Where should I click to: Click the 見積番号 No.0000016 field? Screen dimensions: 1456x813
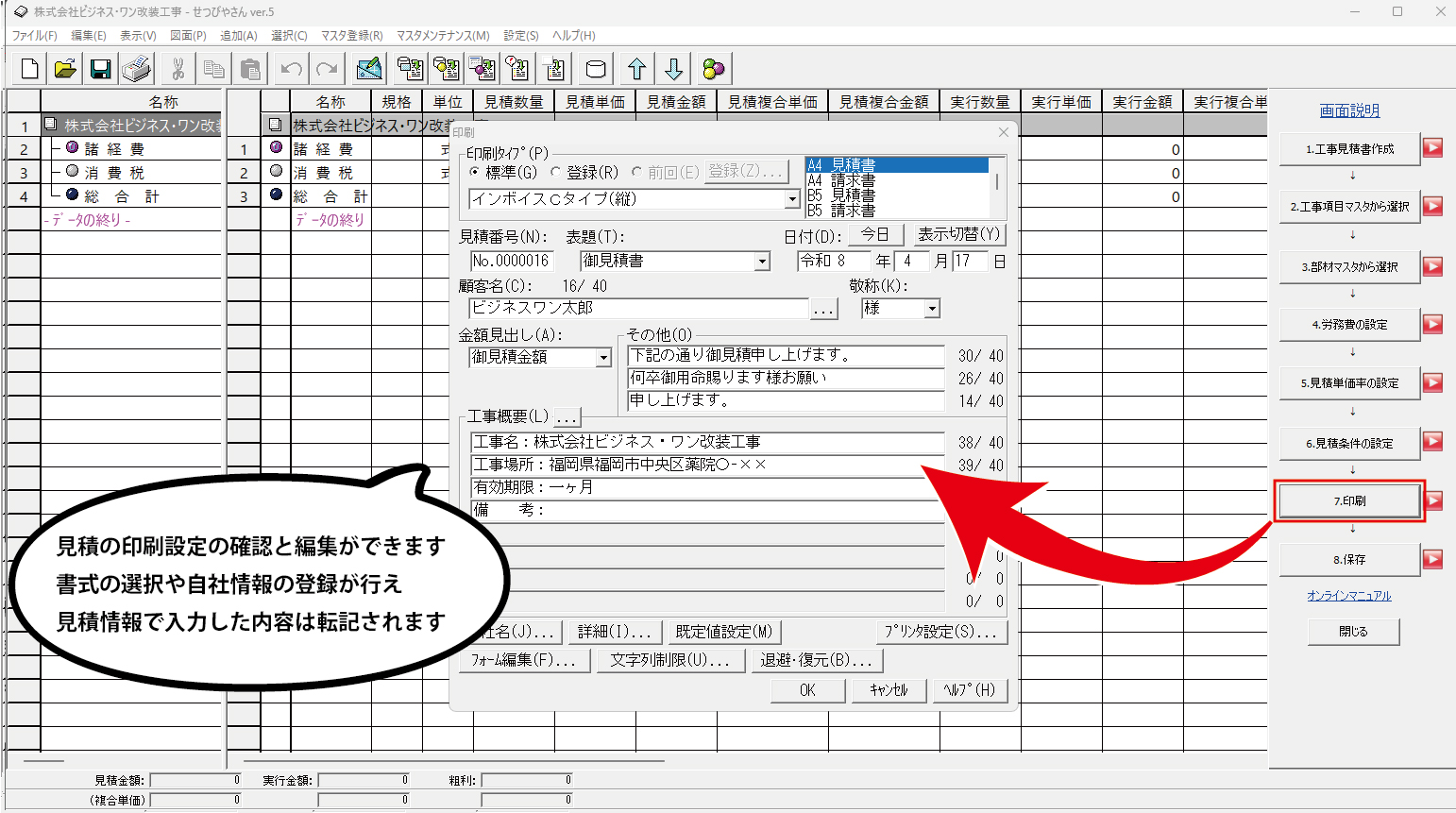click(511, 261)
